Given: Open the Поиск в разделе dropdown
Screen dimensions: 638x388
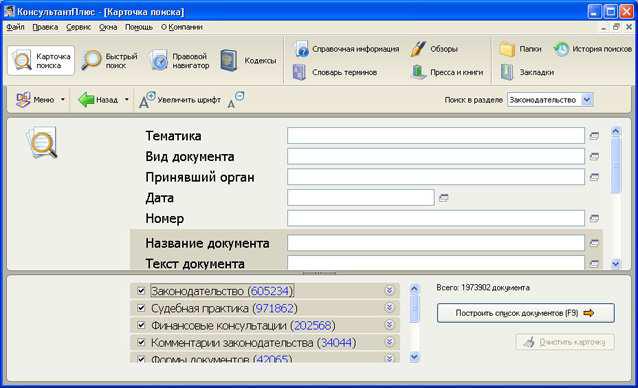Looking at the screenshot, I should pos(587,100).
